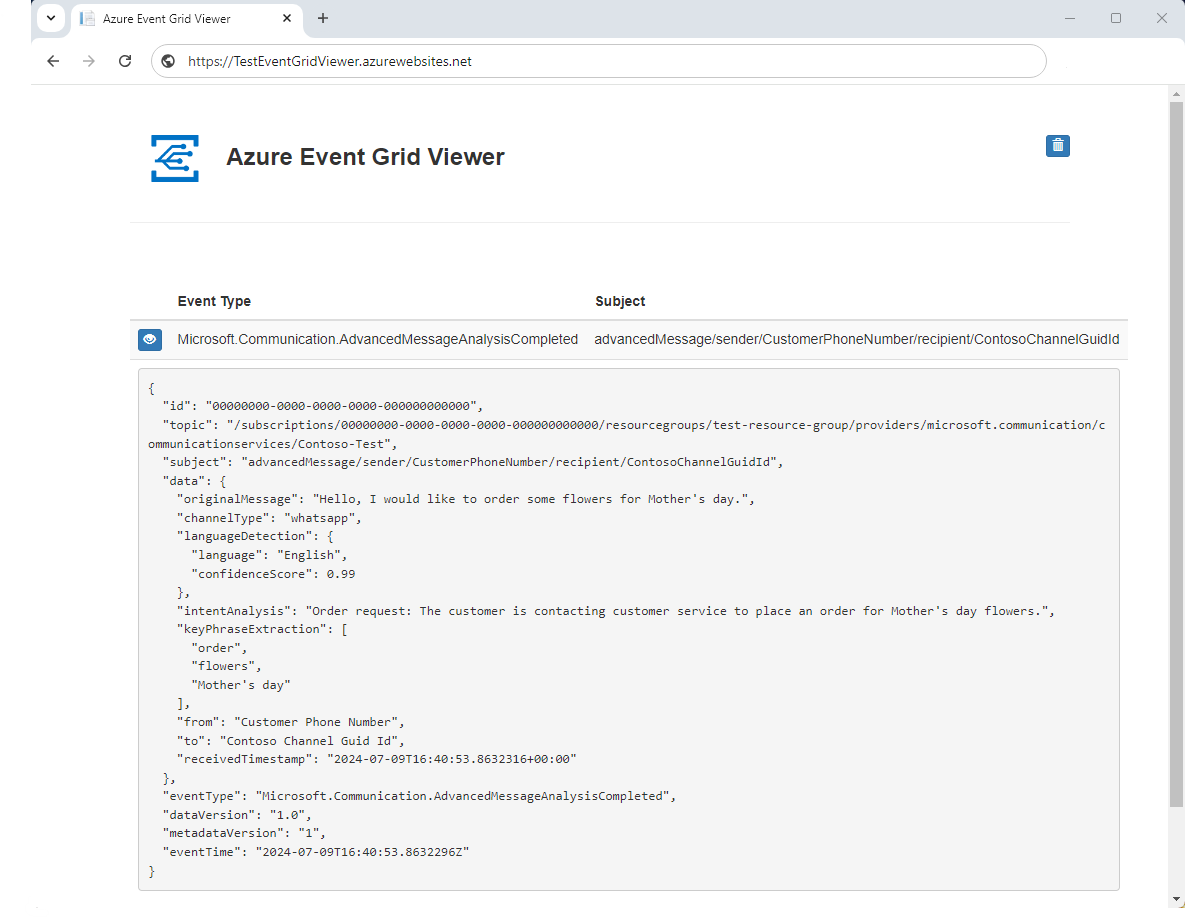Screen dimensions: 1185x919
Task: Click the browser forward arrow
Action: (x=89, y=61)
